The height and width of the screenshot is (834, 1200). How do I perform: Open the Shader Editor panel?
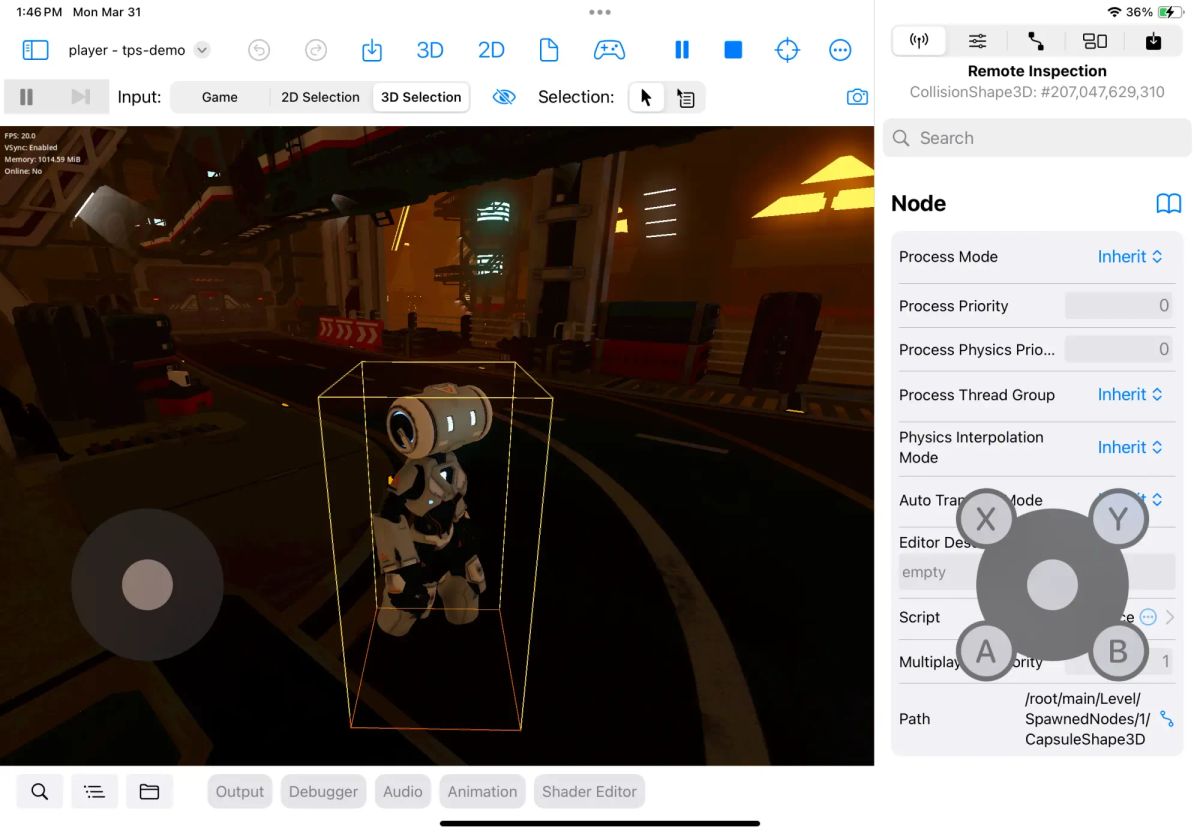[x=589, y=791]
